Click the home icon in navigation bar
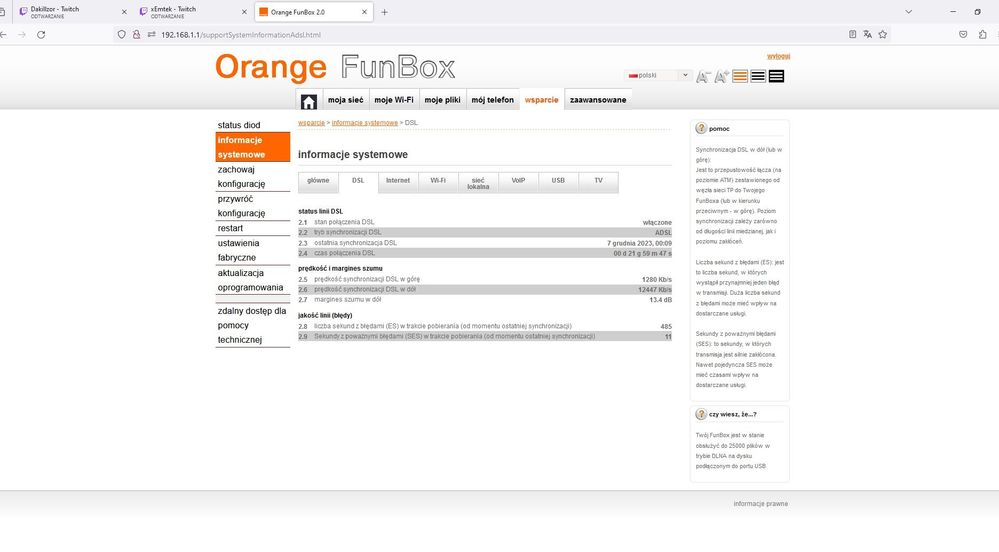 (309, 100)
